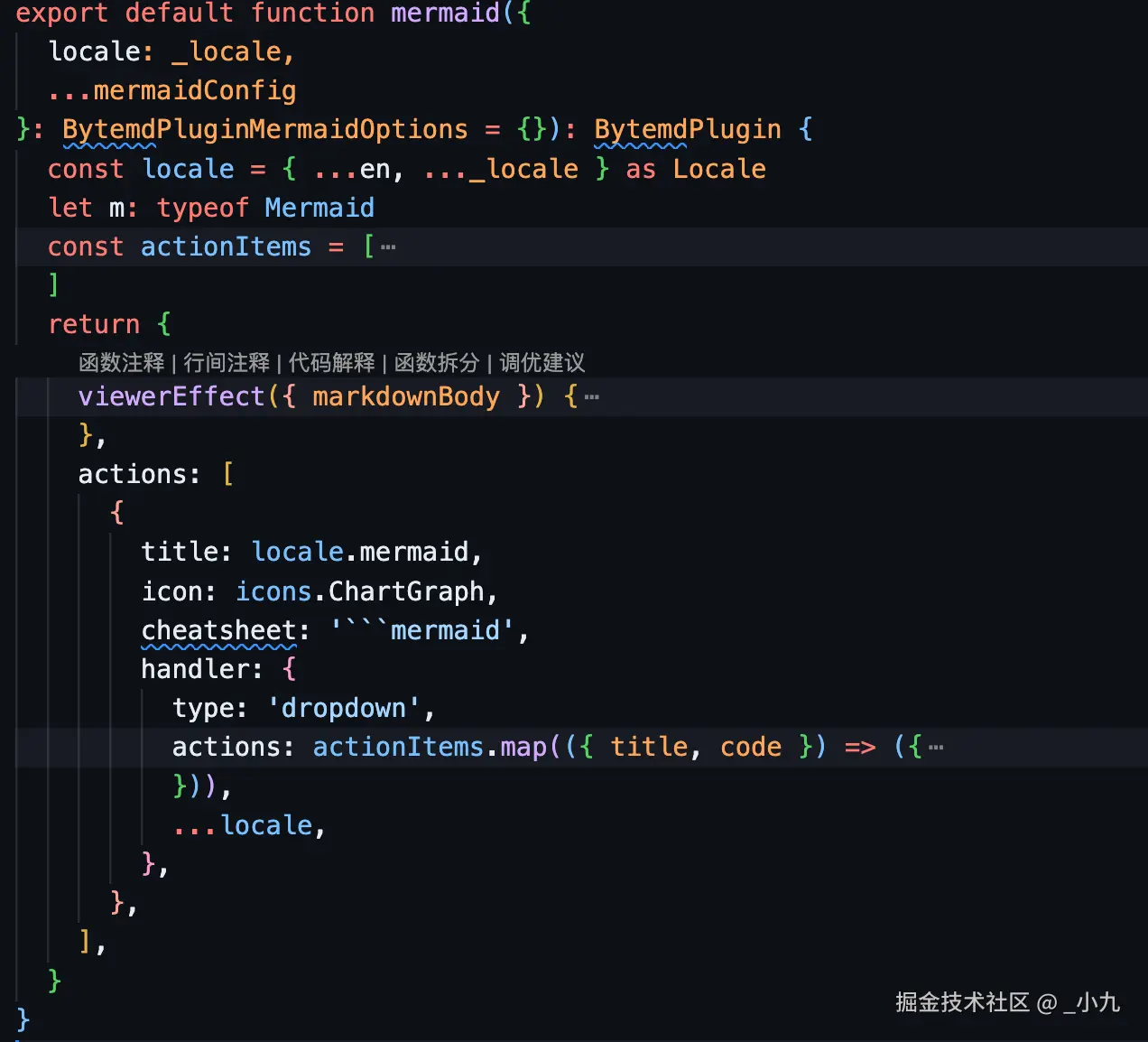Image resolution: width=1148 pixels, height=1042 pixels.
Task: Click the 'dropdown' string literal
Action: tap(344, 708)
